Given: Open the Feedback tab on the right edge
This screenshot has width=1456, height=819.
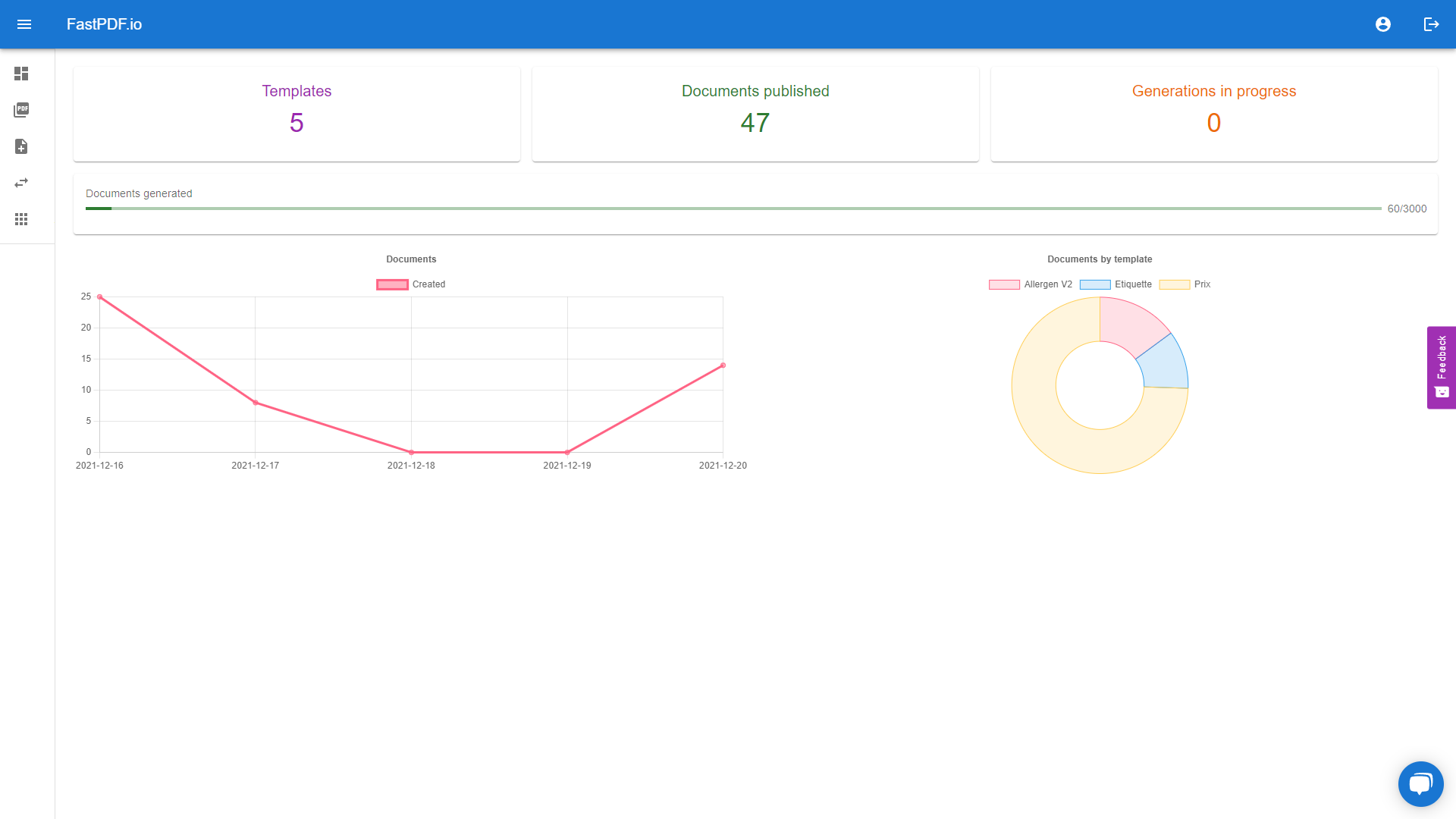Looking at the screenshot, I should [1441, 368].
